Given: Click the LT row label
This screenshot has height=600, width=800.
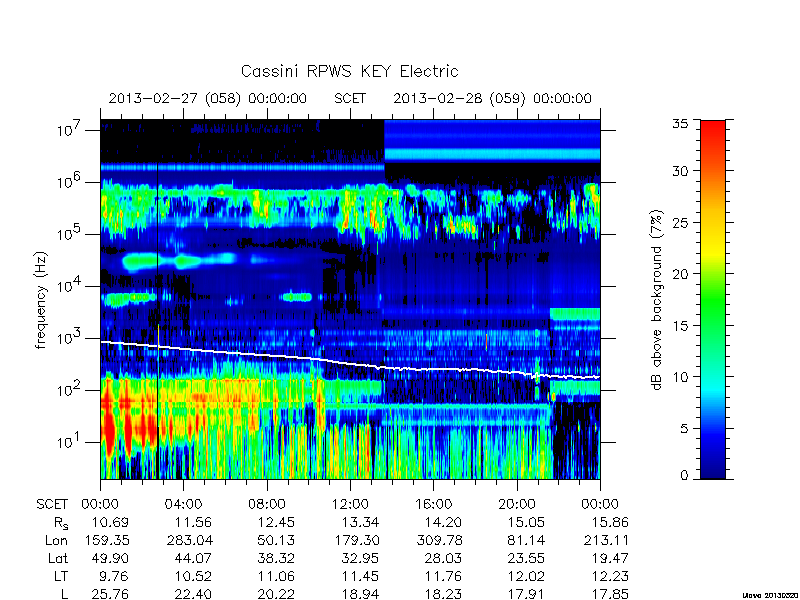Looking at the screenshot, I should click(x=61, y=577).
